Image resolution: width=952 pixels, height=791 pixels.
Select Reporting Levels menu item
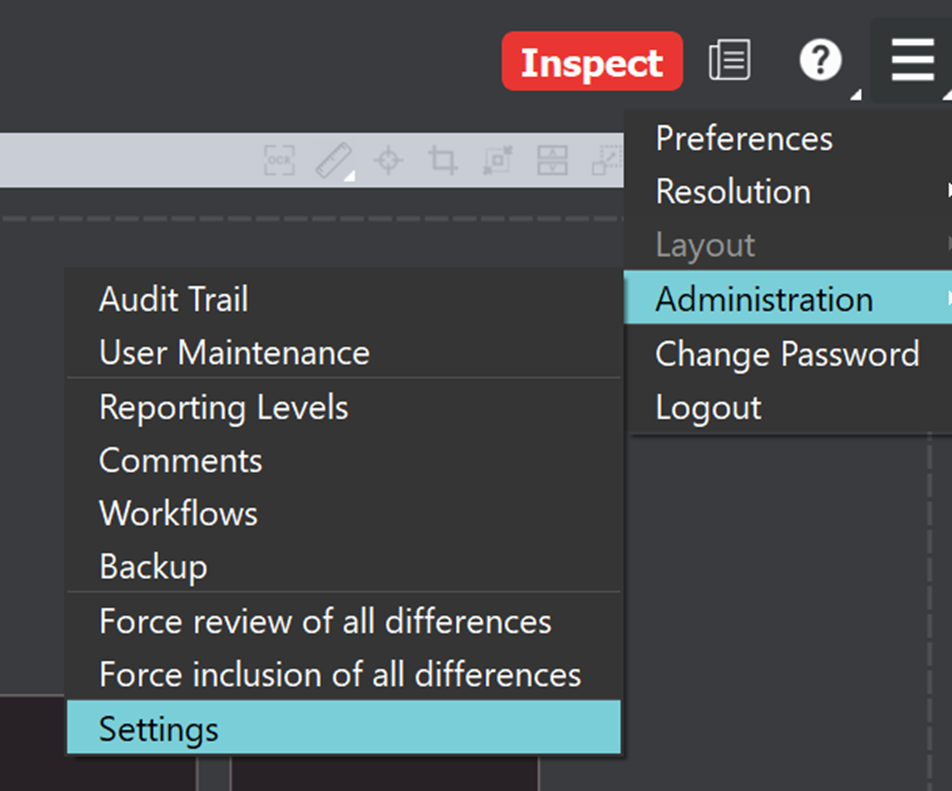[x=223, y=408]
